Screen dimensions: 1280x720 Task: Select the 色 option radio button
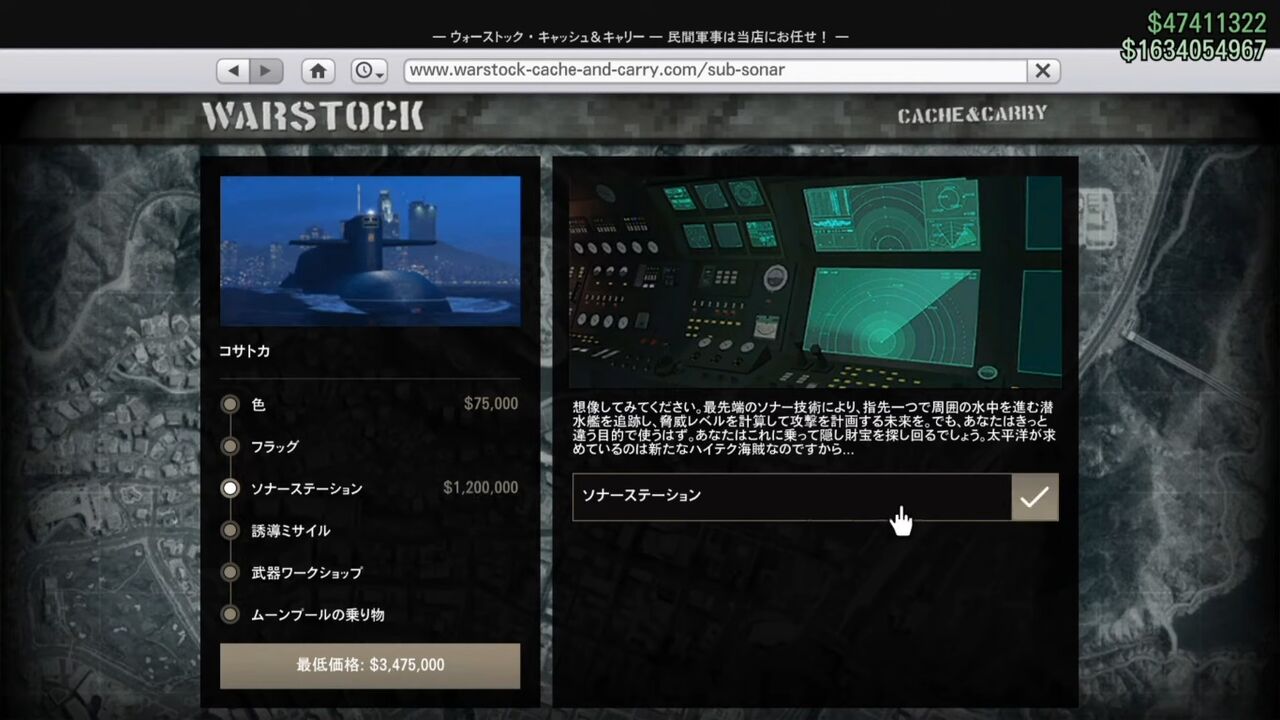tap(230, 404)
